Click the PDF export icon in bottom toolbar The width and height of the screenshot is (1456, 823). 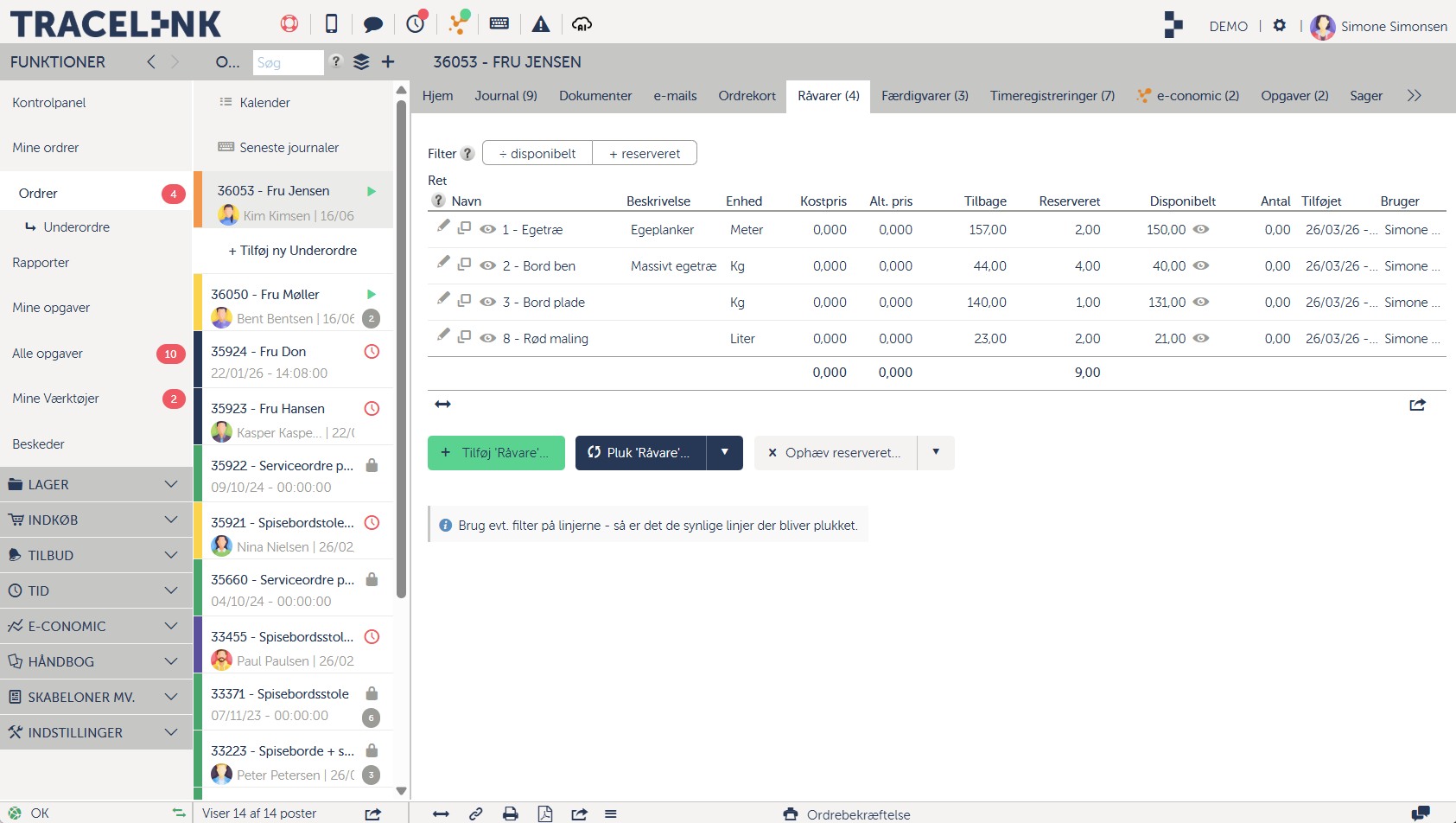click(x=545, y=813)
